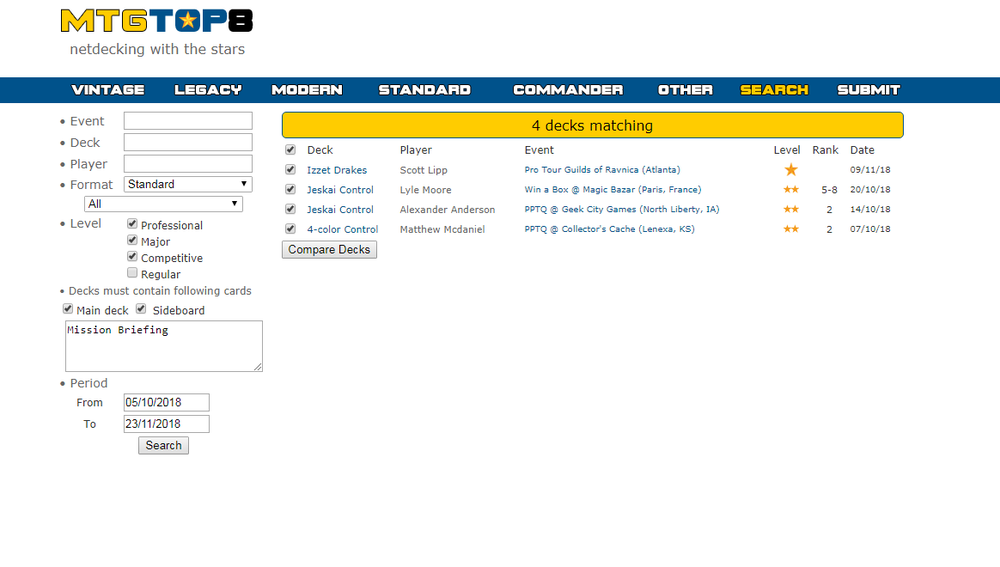This screenshot has width=1000, height=567.
Task: Click the level stars of Matthew Mcdaniel's deck
Action: pos(791,229)
